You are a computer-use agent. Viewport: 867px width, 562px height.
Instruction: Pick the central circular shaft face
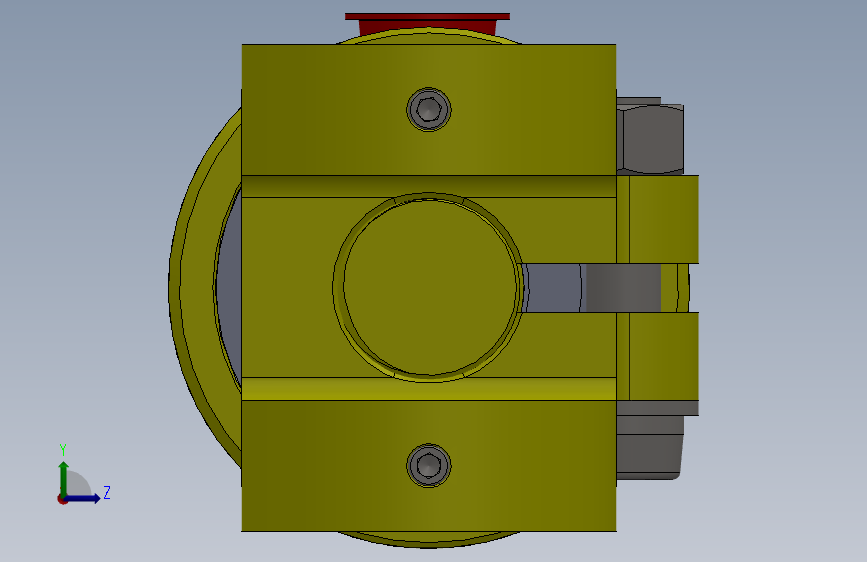point(429,288)
